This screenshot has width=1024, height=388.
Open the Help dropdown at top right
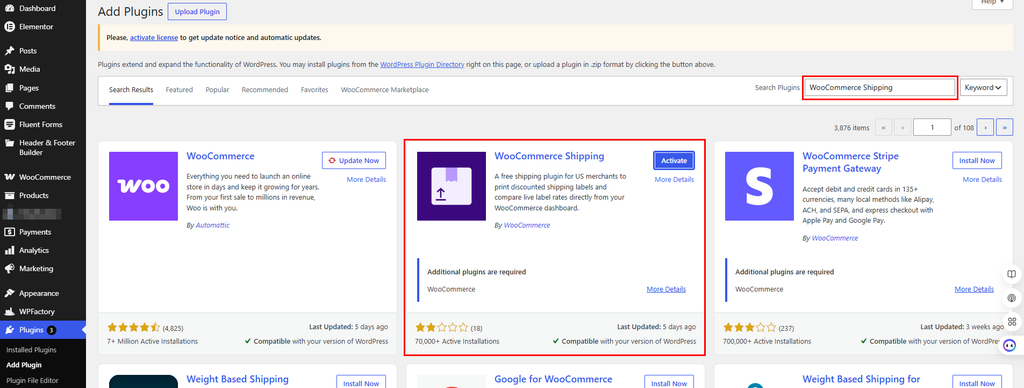click(x=993, y=3)
